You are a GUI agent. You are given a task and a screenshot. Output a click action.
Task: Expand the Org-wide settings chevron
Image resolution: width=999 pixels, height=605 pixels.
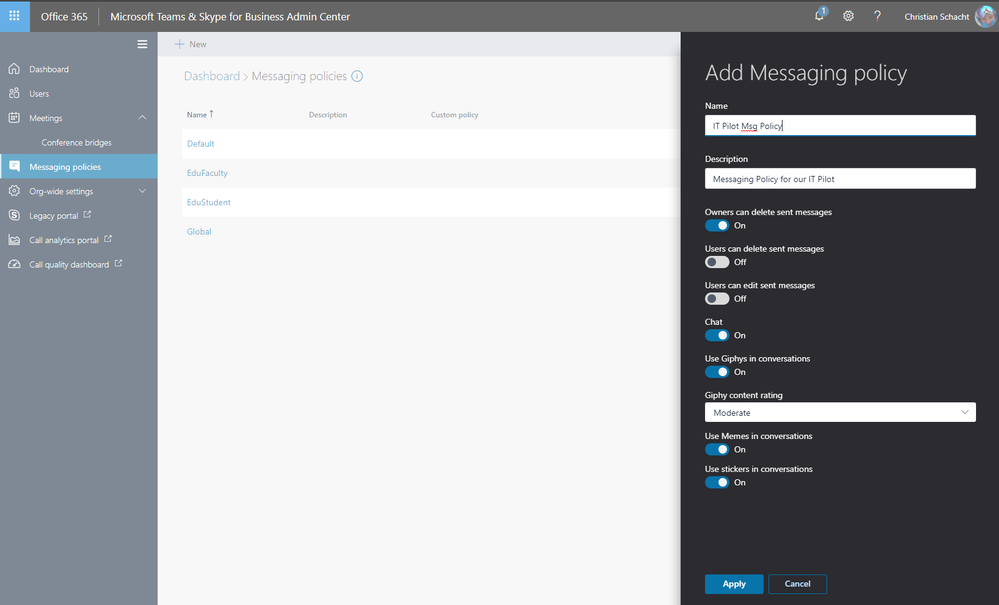tap(142, 191)
